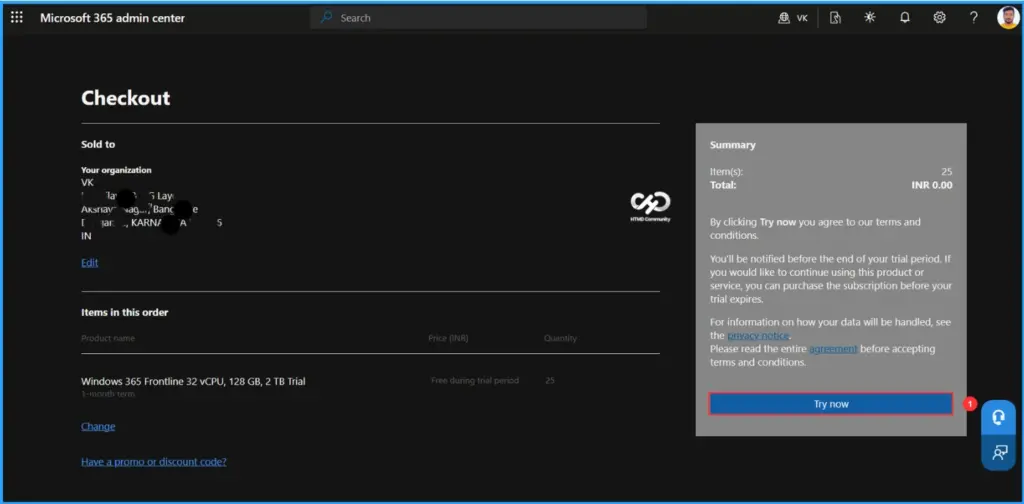Image resolution: width=1024 pixels, height=504 pixels.
Task: Click the Price (INR) column header
Action: coord(448,338)
